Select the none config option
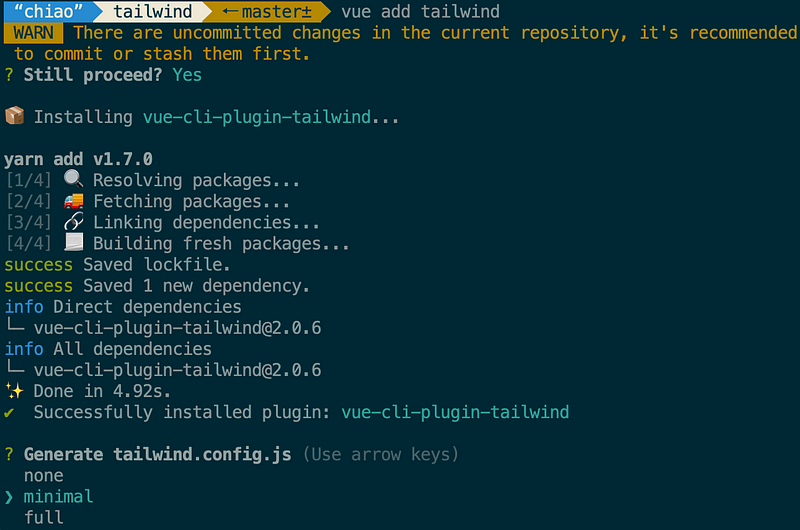The image size is (800, 530). pyautogui.click(x=43, y=475)
